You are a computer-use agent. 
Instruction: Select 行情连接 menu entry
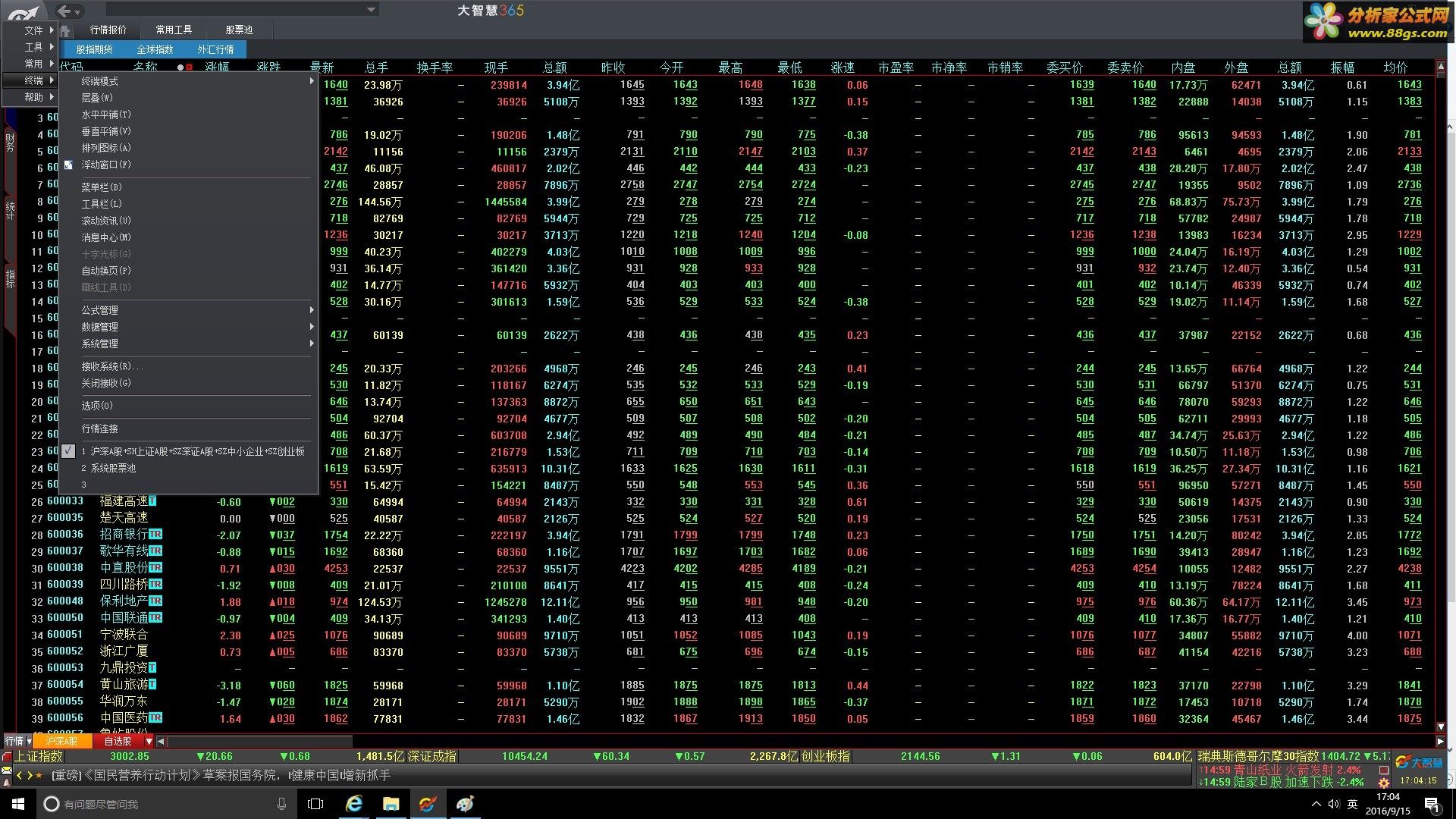pyautogui.click(x=188, y=428)
